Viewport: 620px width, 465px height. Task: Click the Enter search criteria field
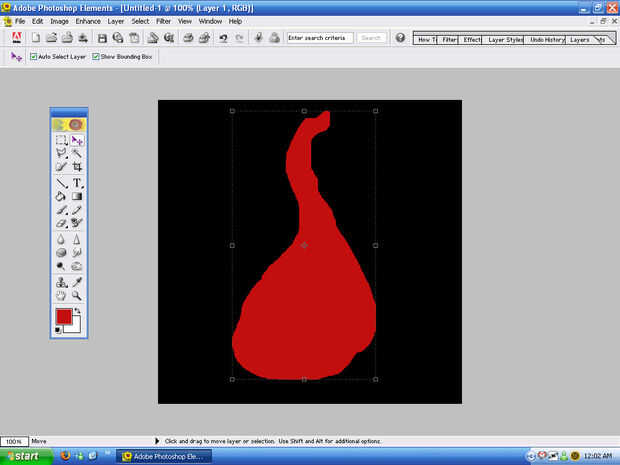(319, 38)
